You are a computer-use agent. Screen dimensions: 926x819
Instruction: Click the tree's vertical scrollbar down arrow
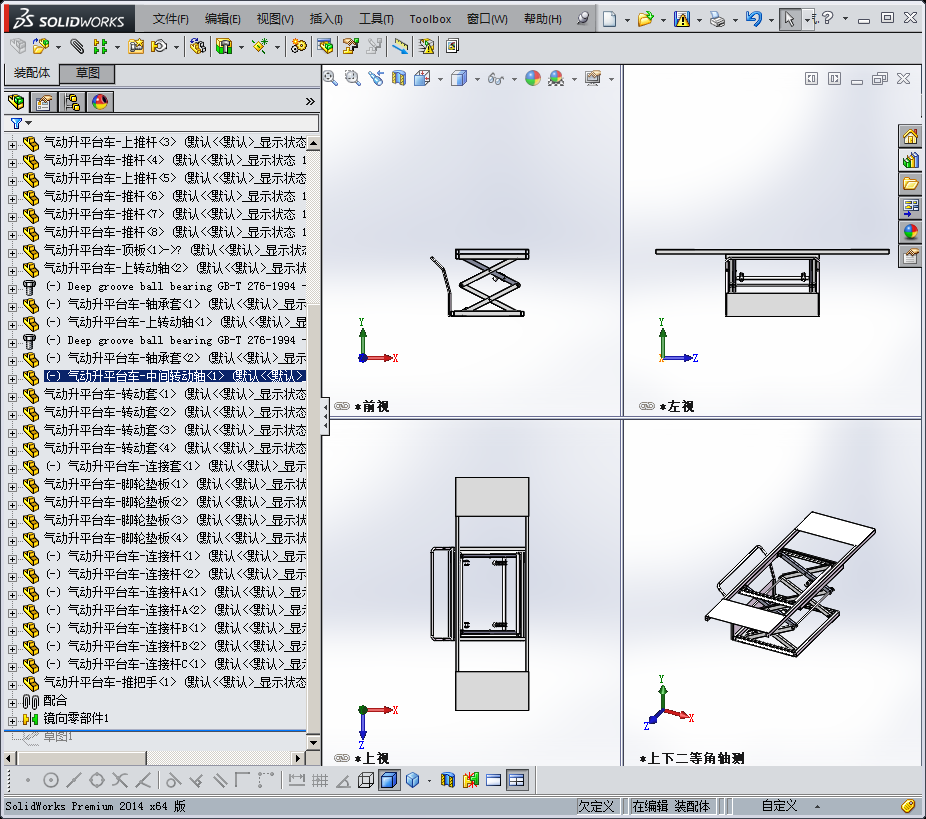(x=314, y=743)
